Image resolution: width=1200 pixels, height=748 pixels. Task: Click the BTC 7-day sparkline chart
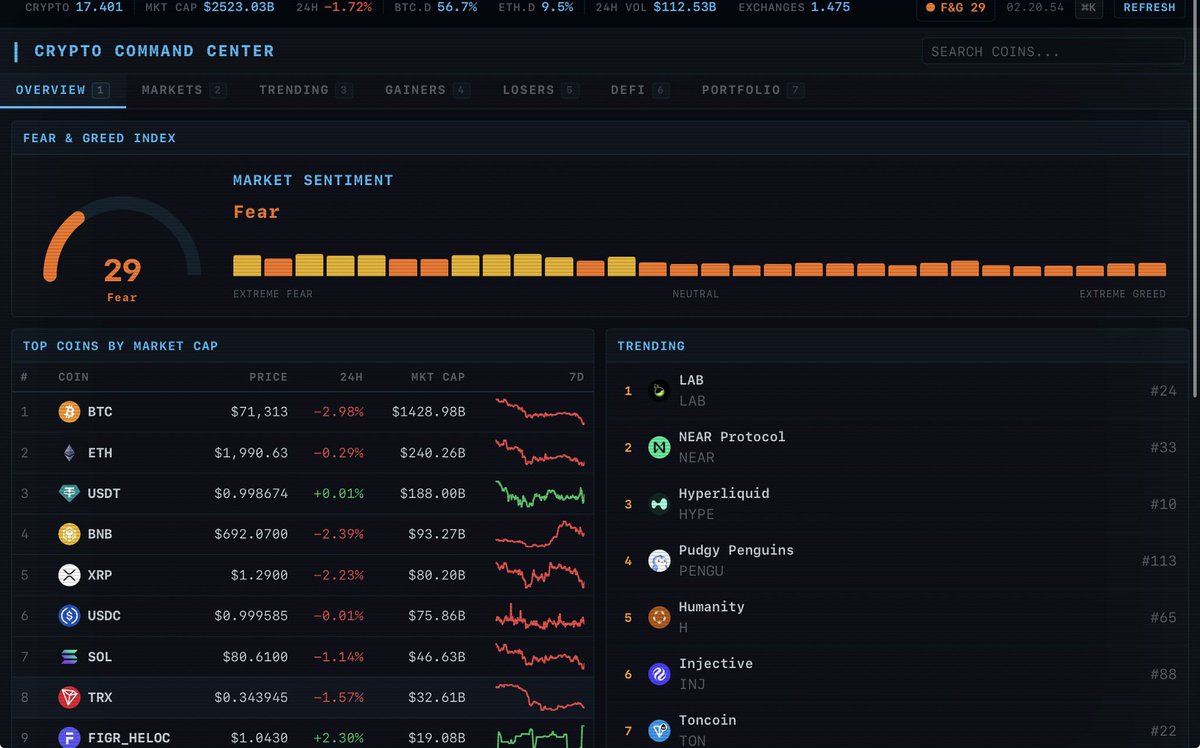[x=540, y=411]
